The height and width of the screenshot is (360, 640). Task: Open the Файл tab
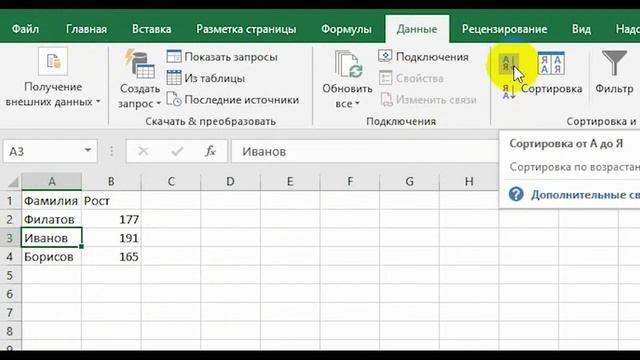coord(25,29)
